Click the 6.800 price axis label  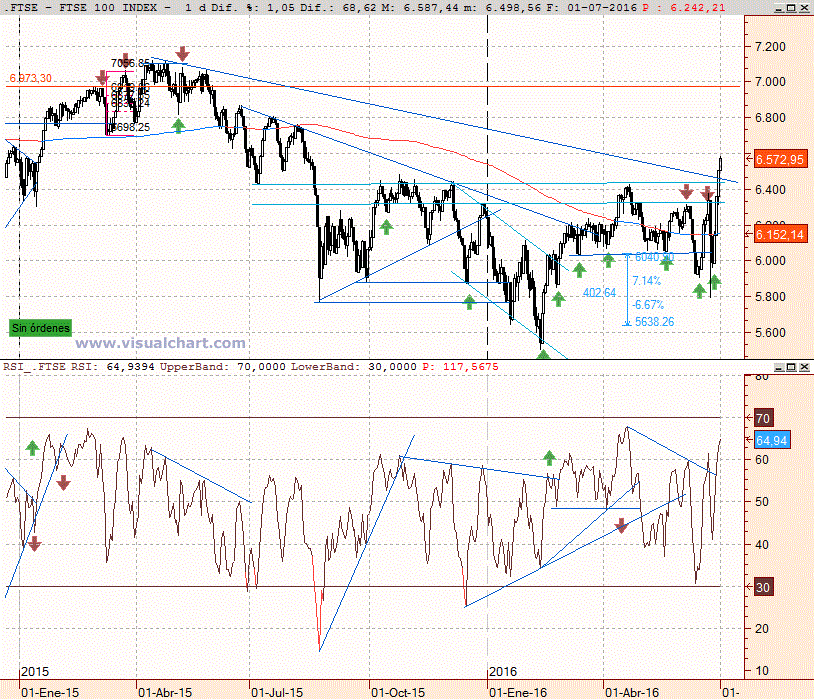click(x=770, y=118)
